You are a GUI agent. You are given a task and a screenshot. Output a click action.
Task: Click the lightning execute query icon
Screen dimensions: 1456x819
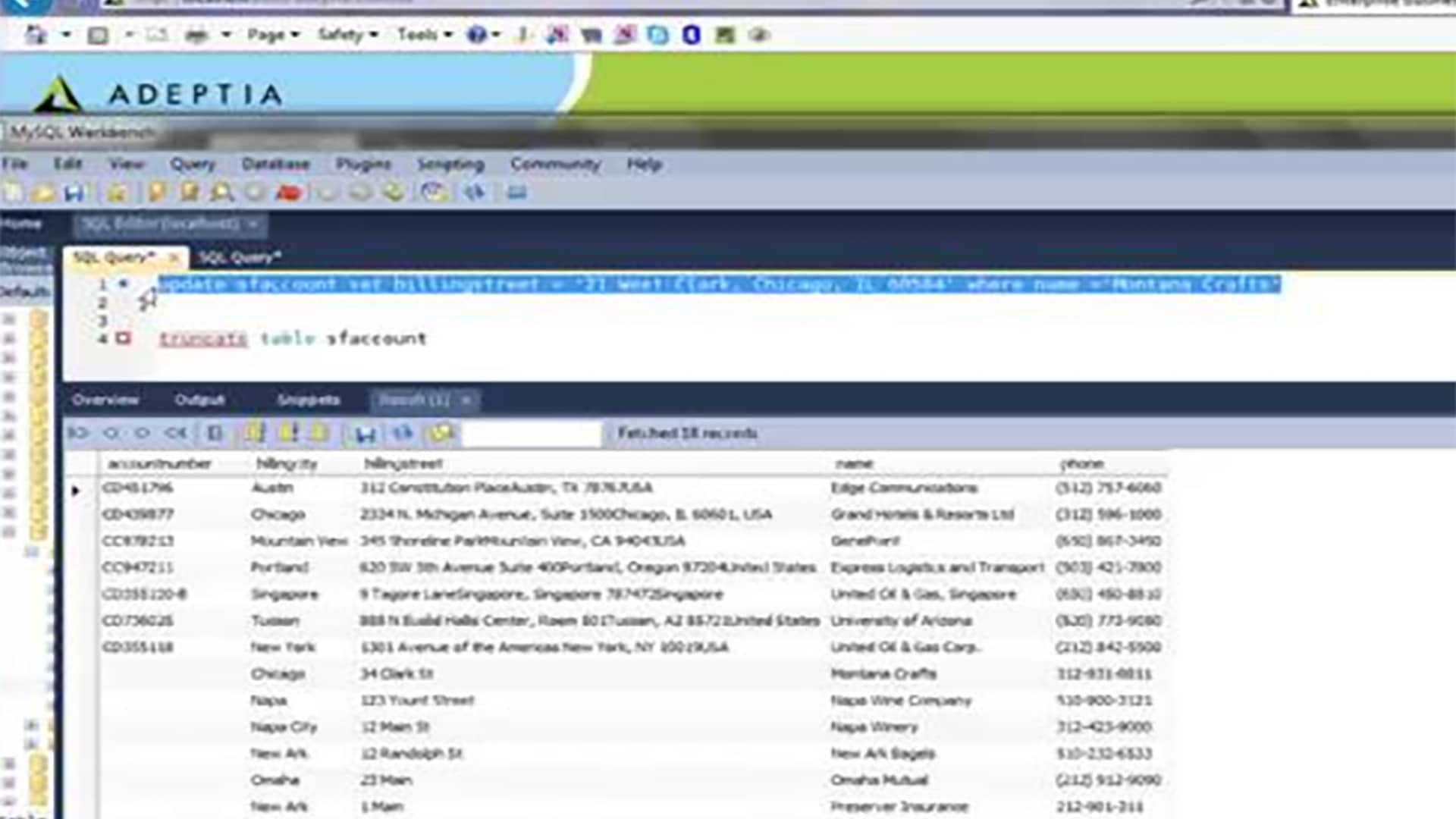point(157,193)
